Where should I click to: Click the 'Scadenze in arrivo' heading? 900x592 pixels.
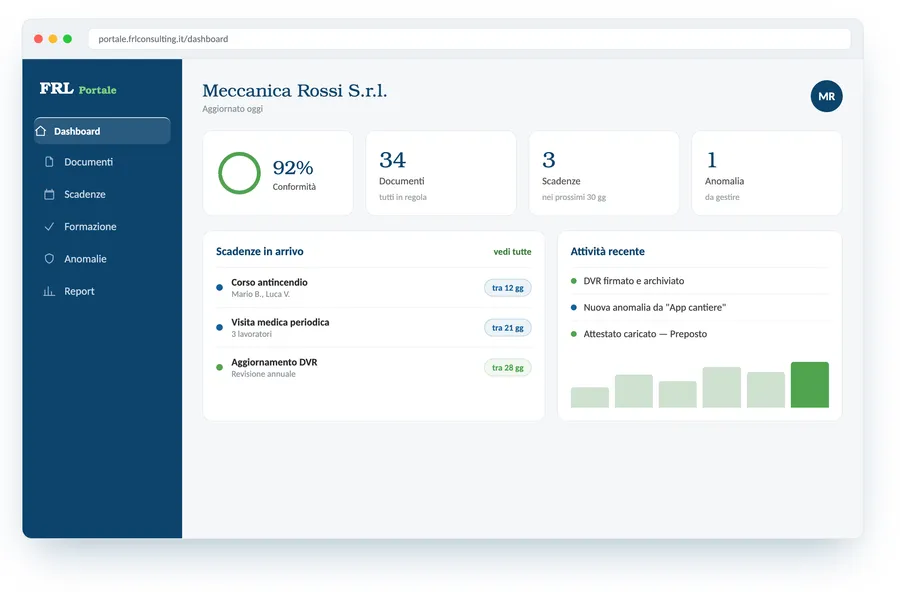[259, 251]
